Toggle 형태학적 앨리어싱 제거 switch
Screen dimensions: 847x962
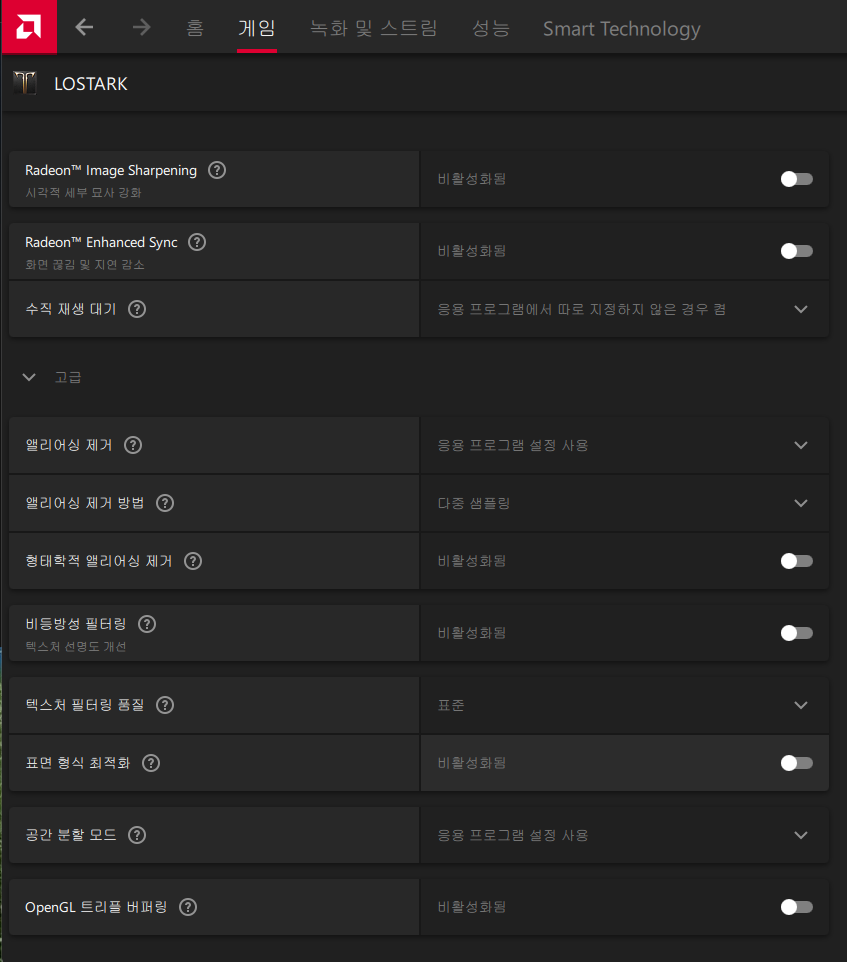tap(796, 561)
